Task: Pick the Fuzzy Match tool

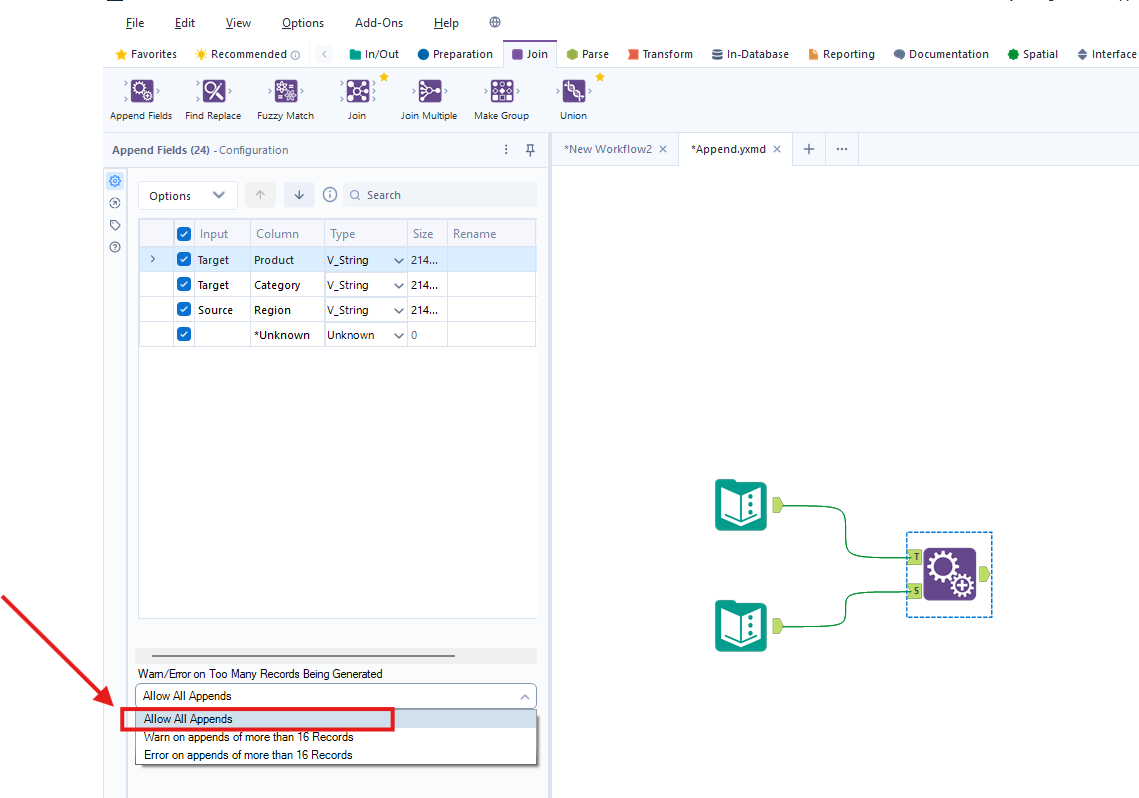Action: (x=285, y=92)
